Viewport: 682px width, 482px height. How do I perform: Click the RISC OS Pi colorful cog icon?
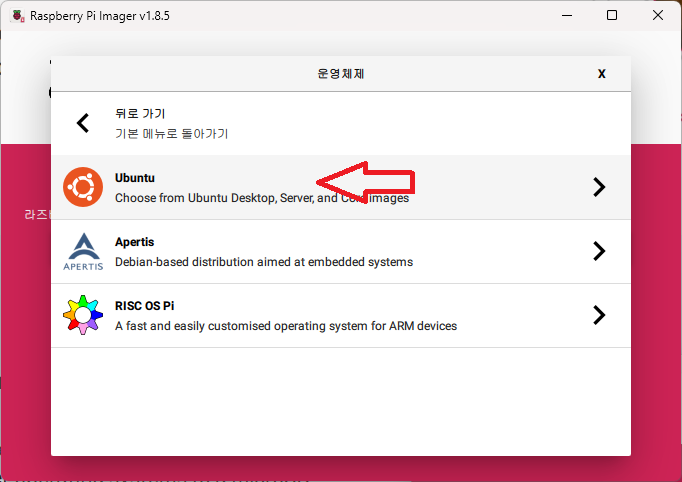pos(83,315)
